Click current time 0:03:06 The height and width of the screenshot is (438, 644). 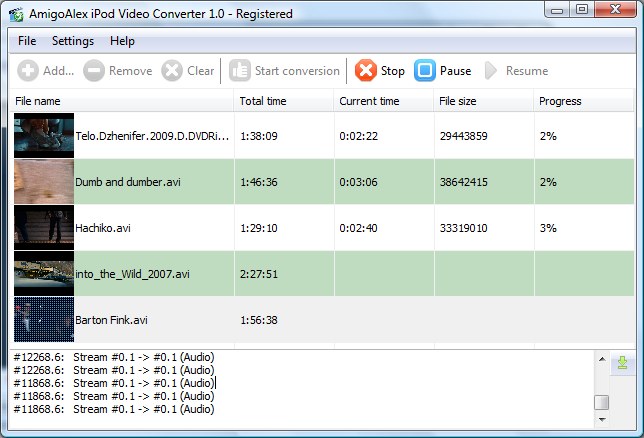click(x=359, y=182)
